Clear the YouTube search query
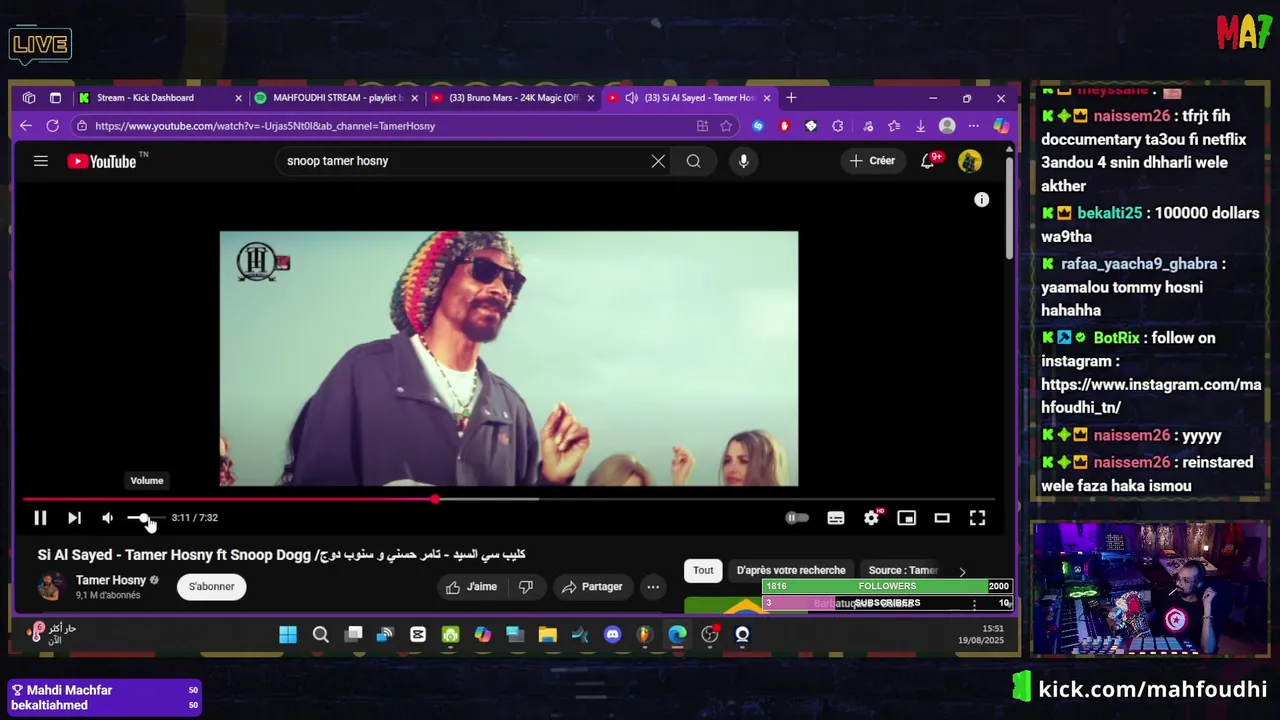Image resolution: width=1280 pixels, height=720 pixels. [658, 161]
